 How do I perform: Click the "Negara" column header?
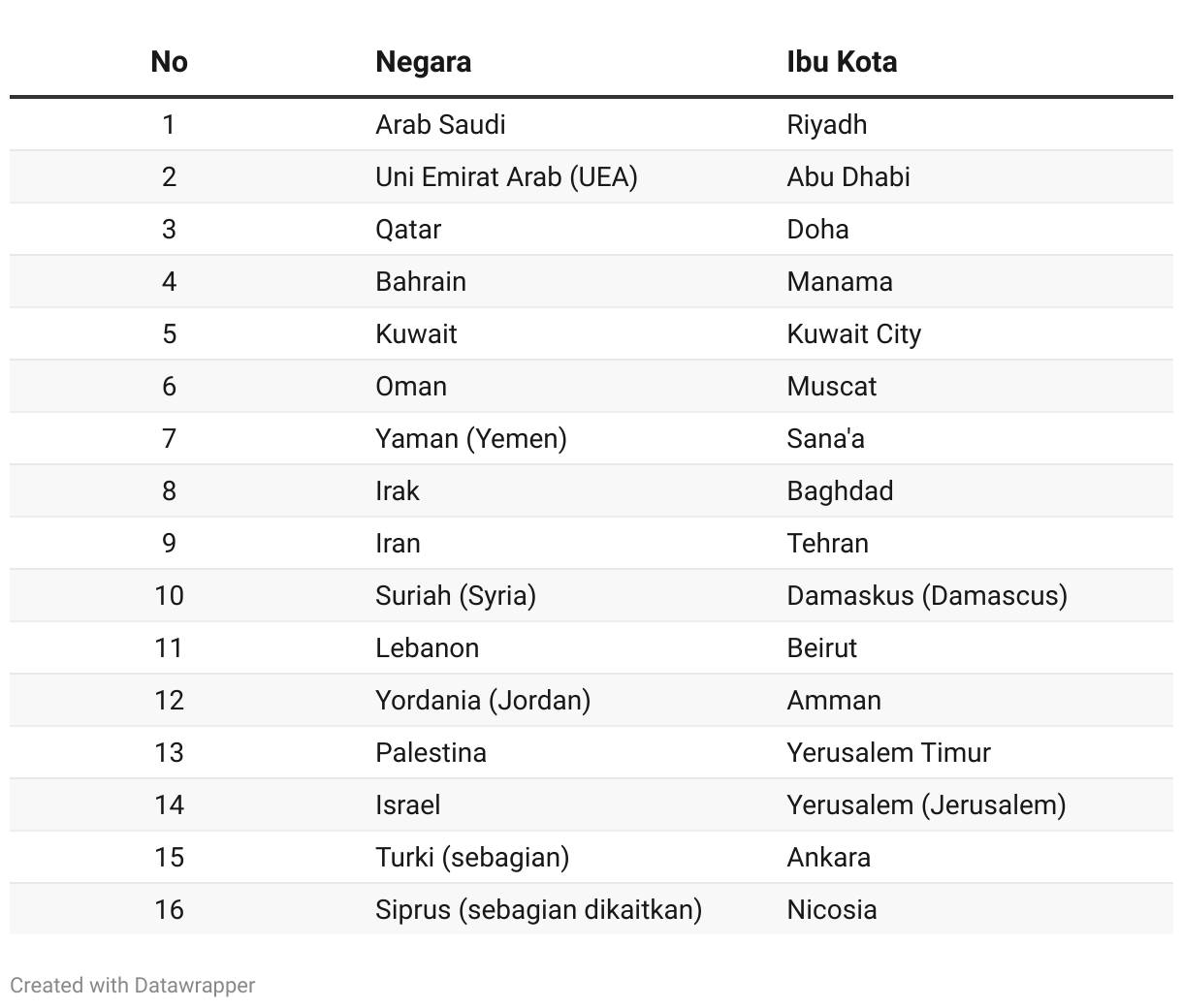pyautogui.click(x=423, y=62)
